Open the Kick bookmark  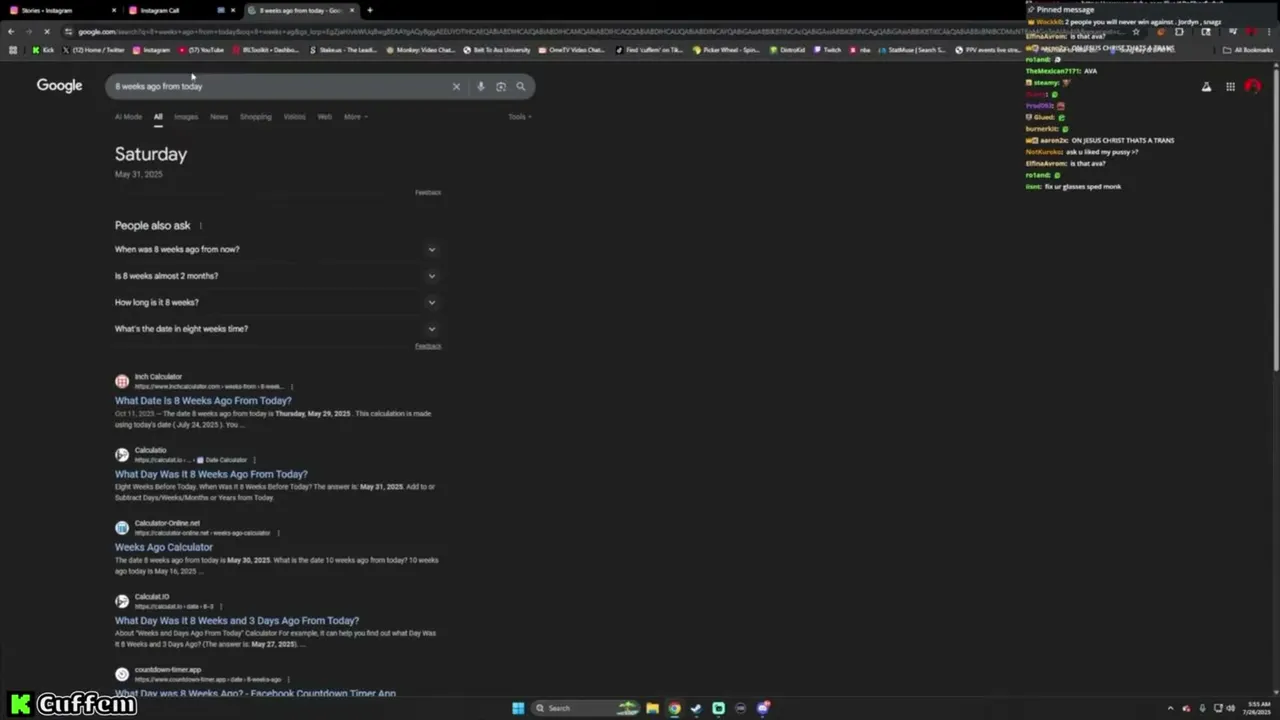pos(43,50)
